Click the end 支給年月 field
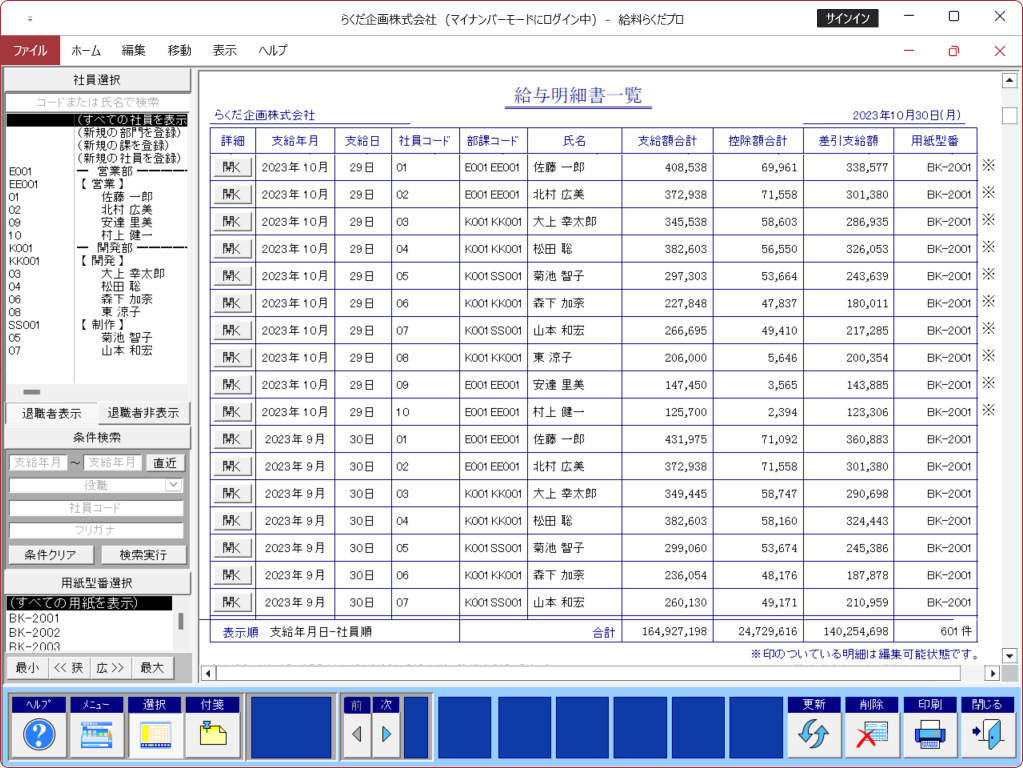This screenshot has height=768, width=1023. pyautogui.click(x=112, y=463)
